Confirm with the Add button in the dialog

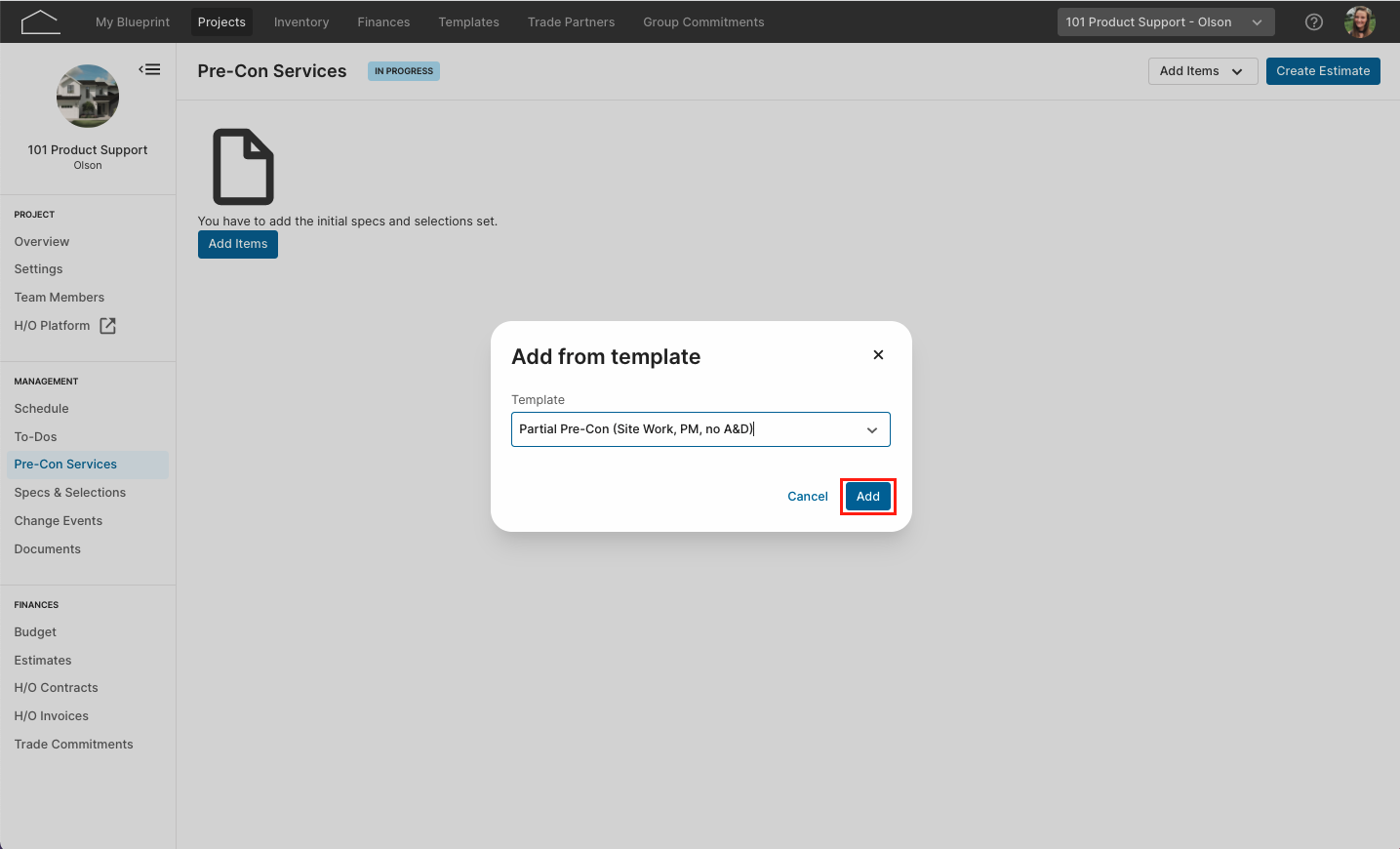coord(868,497)
